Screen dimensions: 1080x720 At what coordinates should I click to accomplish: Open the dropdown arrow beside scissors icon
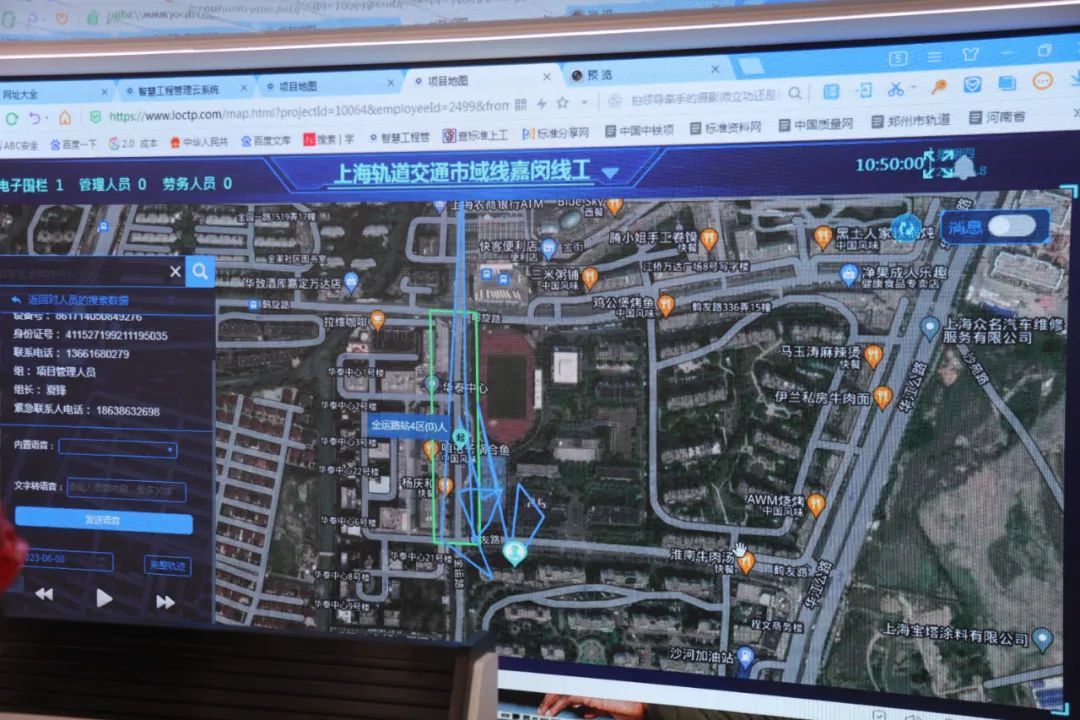913,88
